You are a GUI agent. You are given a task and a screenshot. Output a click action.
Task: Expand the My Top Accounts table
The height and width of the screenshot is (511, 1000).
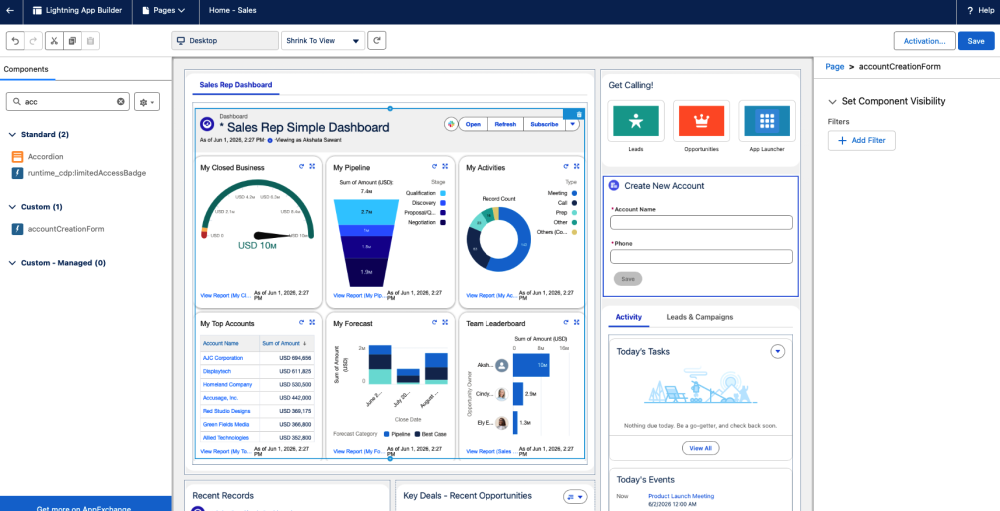312,323
